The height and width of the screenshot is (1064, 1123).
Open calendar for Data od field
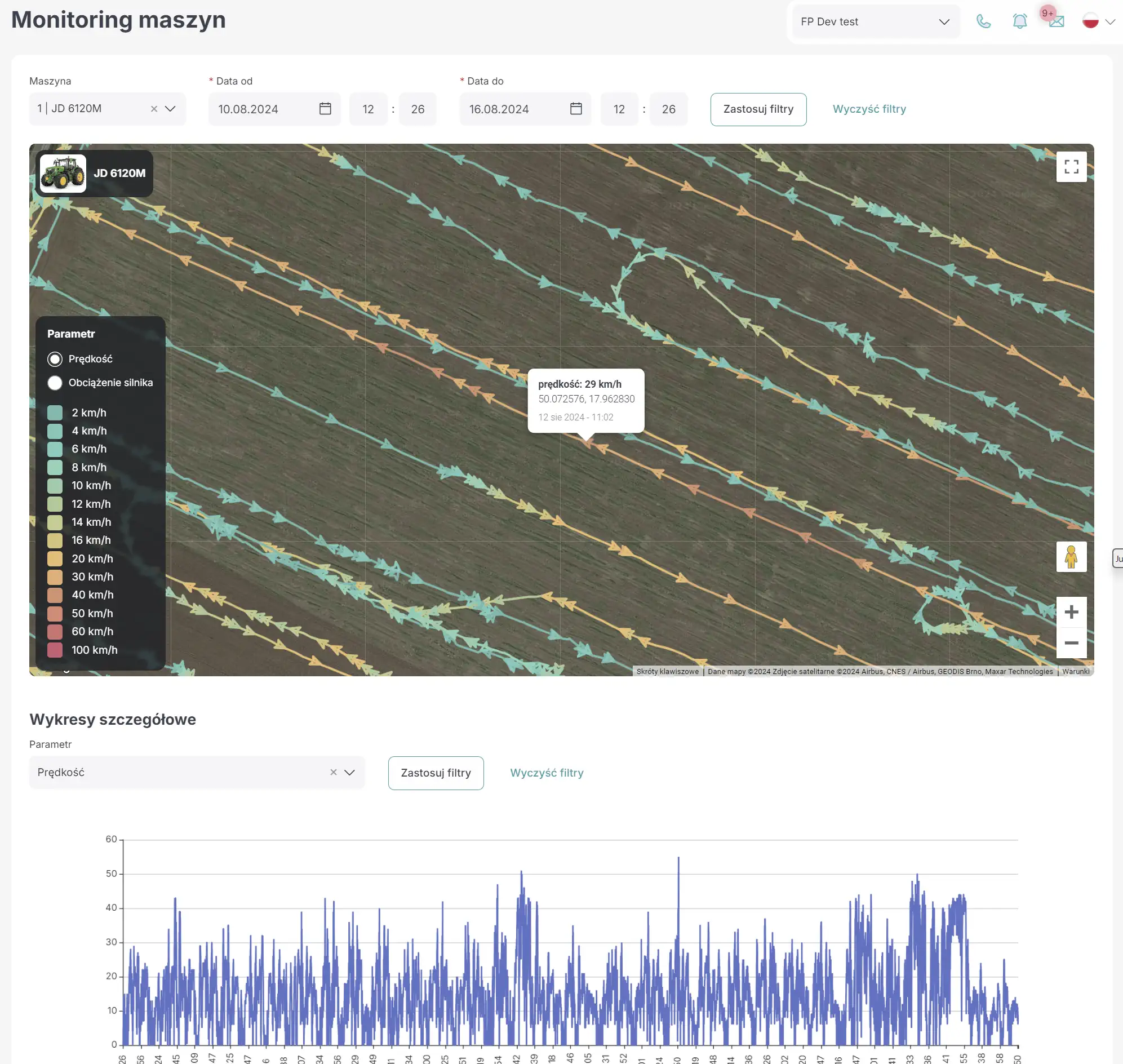[x=325, y=109]
